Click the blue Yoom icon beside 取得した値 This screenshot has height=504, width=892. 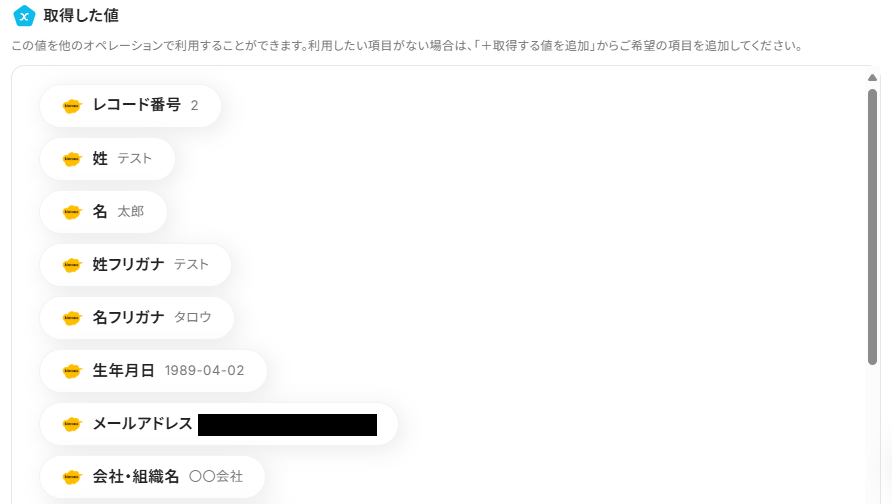point(24,16)
